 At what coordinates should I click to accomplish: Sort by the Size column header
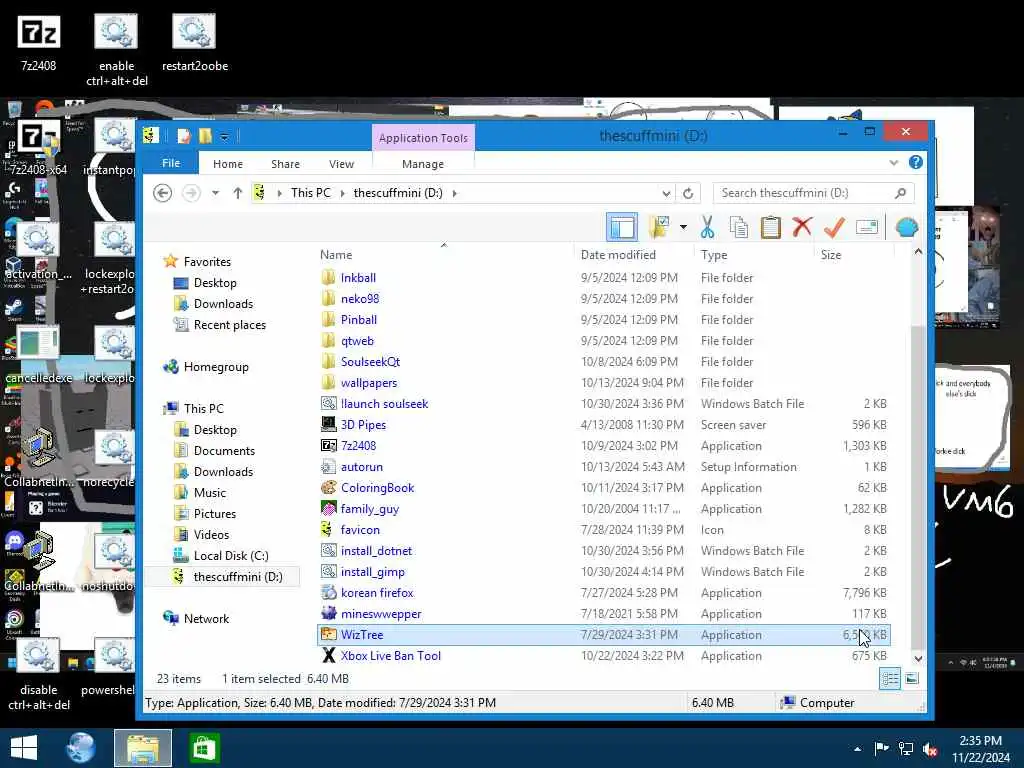click(831, 255)
